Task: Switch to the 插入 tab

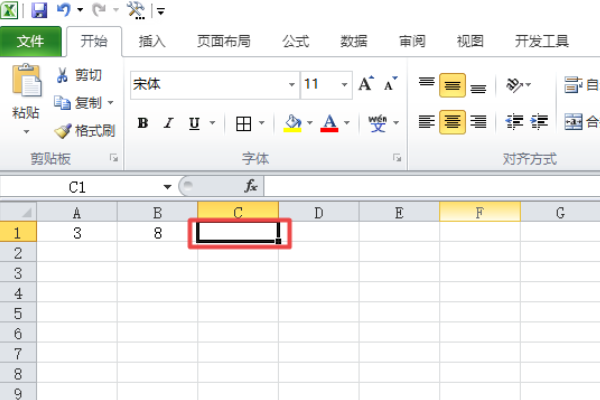Action: tap(152, 41)
